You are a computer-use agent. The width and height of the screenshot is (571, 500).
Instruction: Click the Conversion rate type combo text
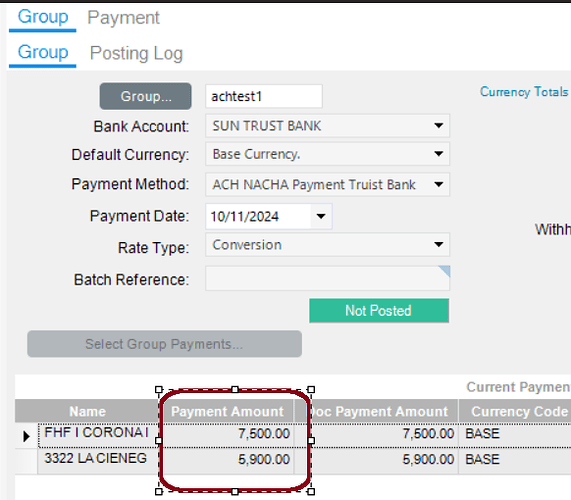tap(247, 245)
